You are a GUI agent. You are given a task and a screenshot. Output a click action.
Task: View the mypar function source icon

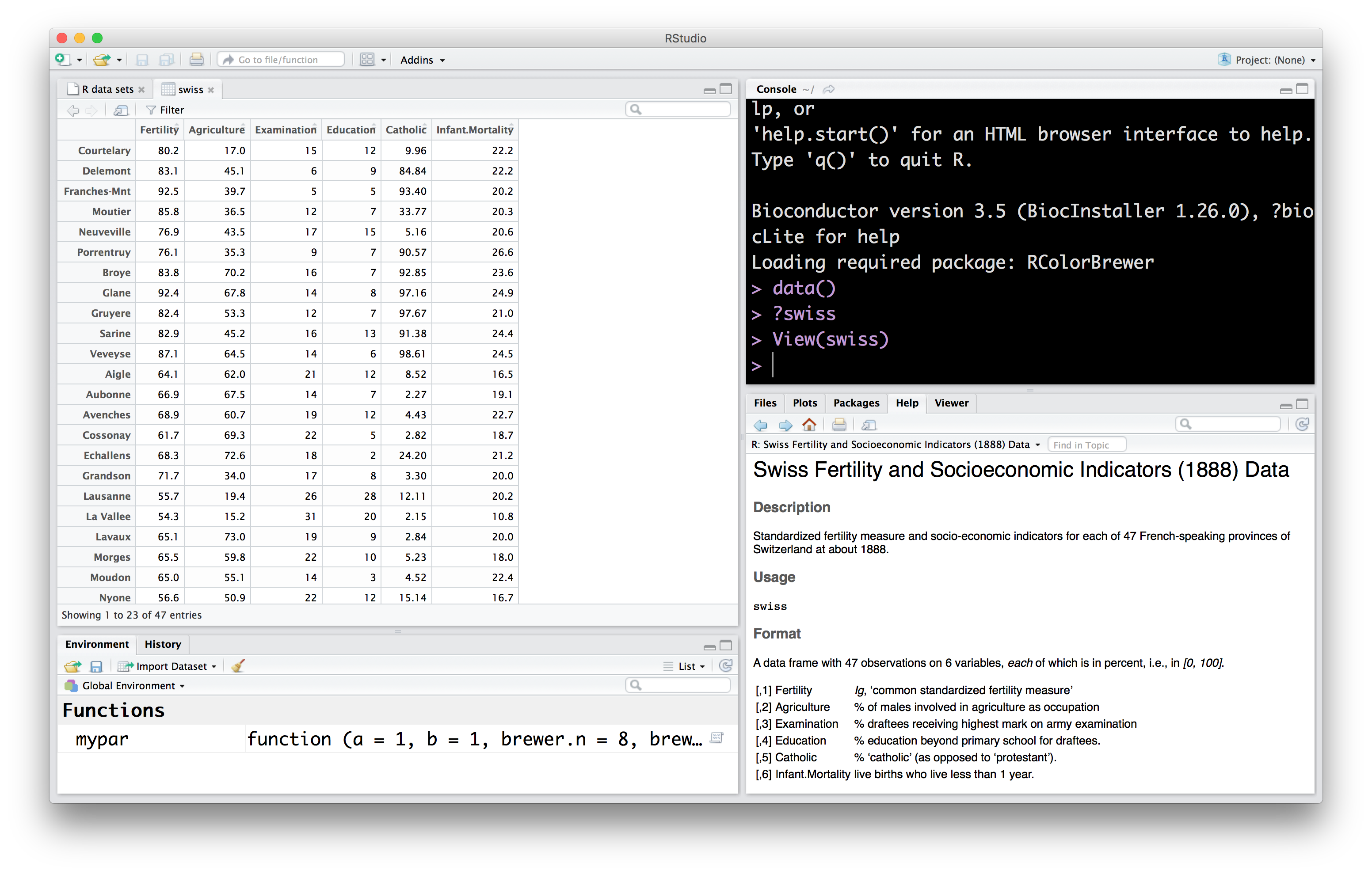717,738
